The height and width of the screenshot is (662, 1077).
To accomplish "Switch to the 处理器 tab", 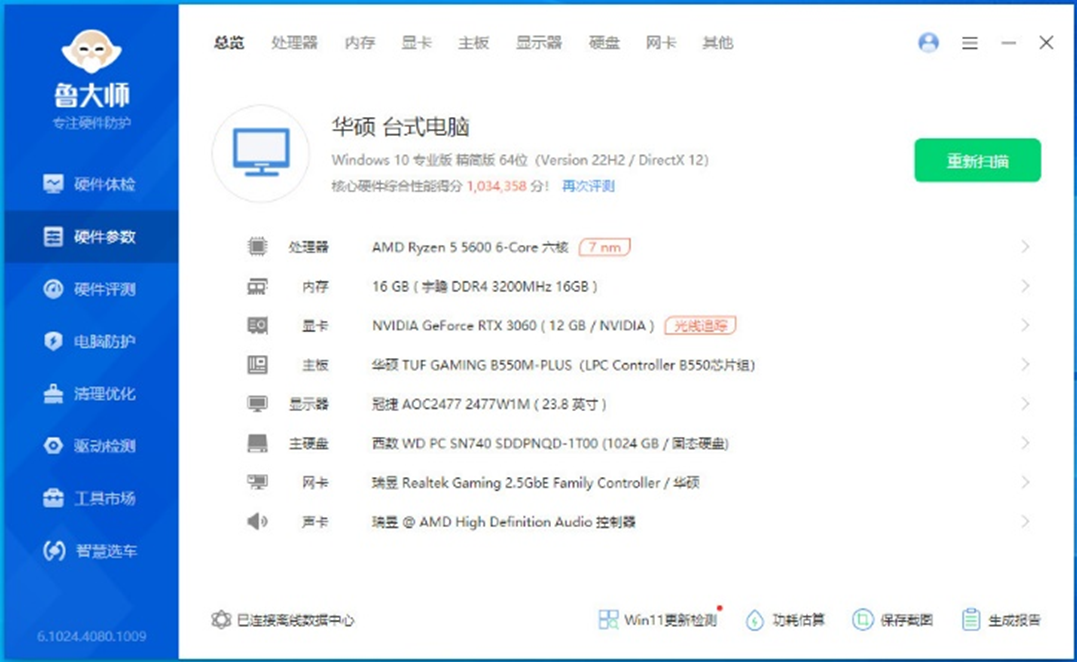I will pos(294,43).
